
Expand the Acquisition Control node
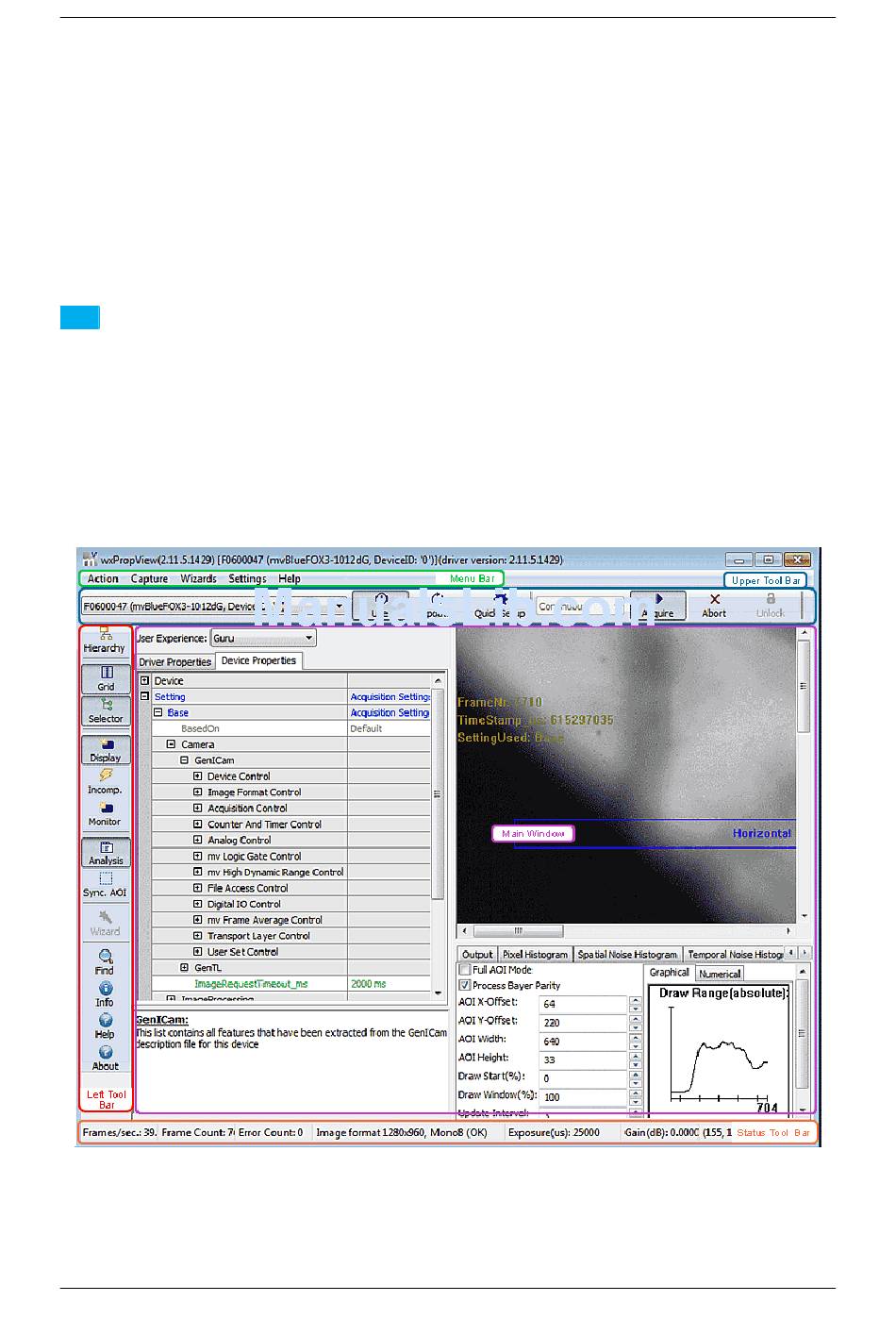pos(198,809)
